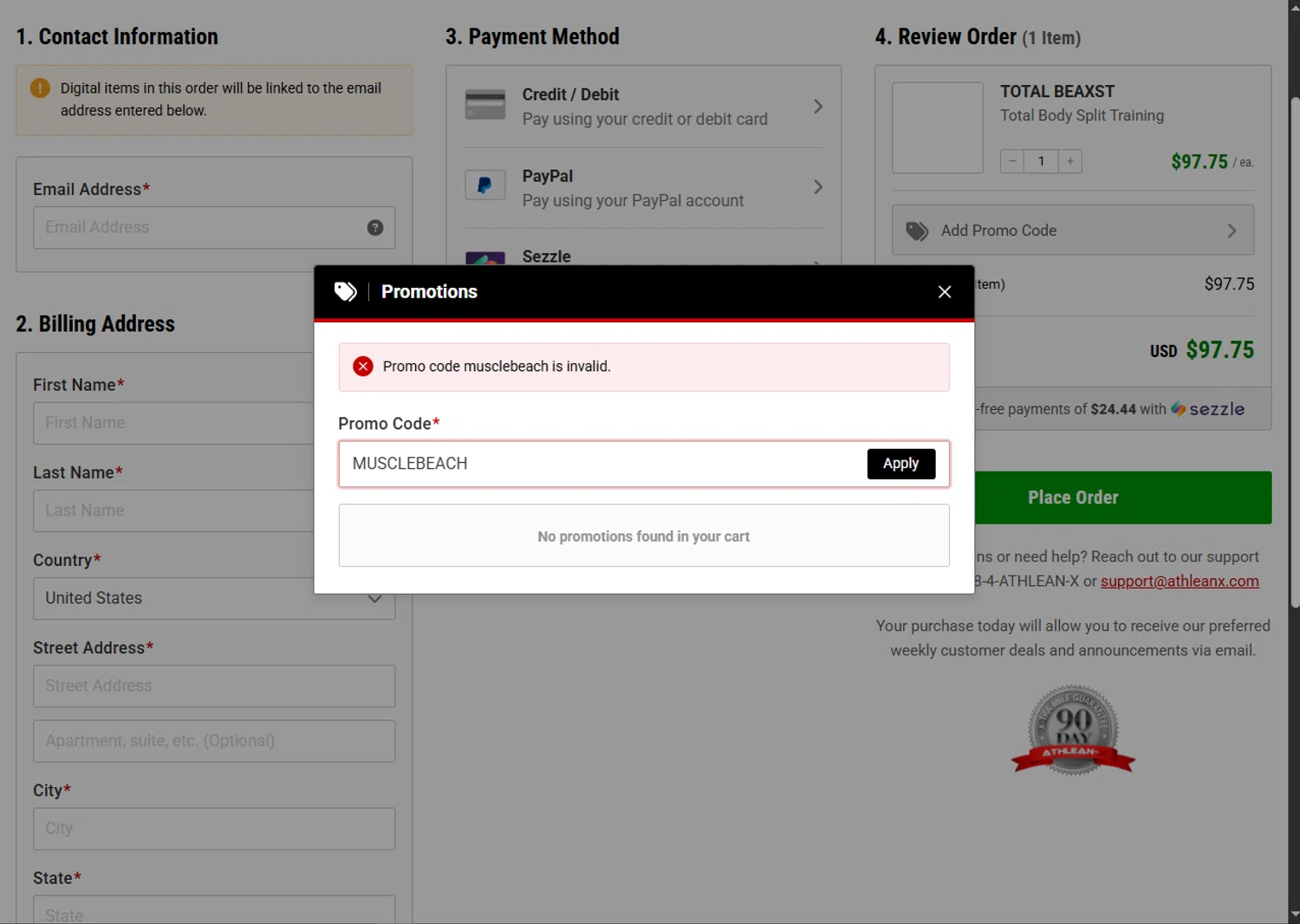Click the First Name input field
Viewport: 1300px width, 924px height.
pyautogui.click(x=173, y=423)
